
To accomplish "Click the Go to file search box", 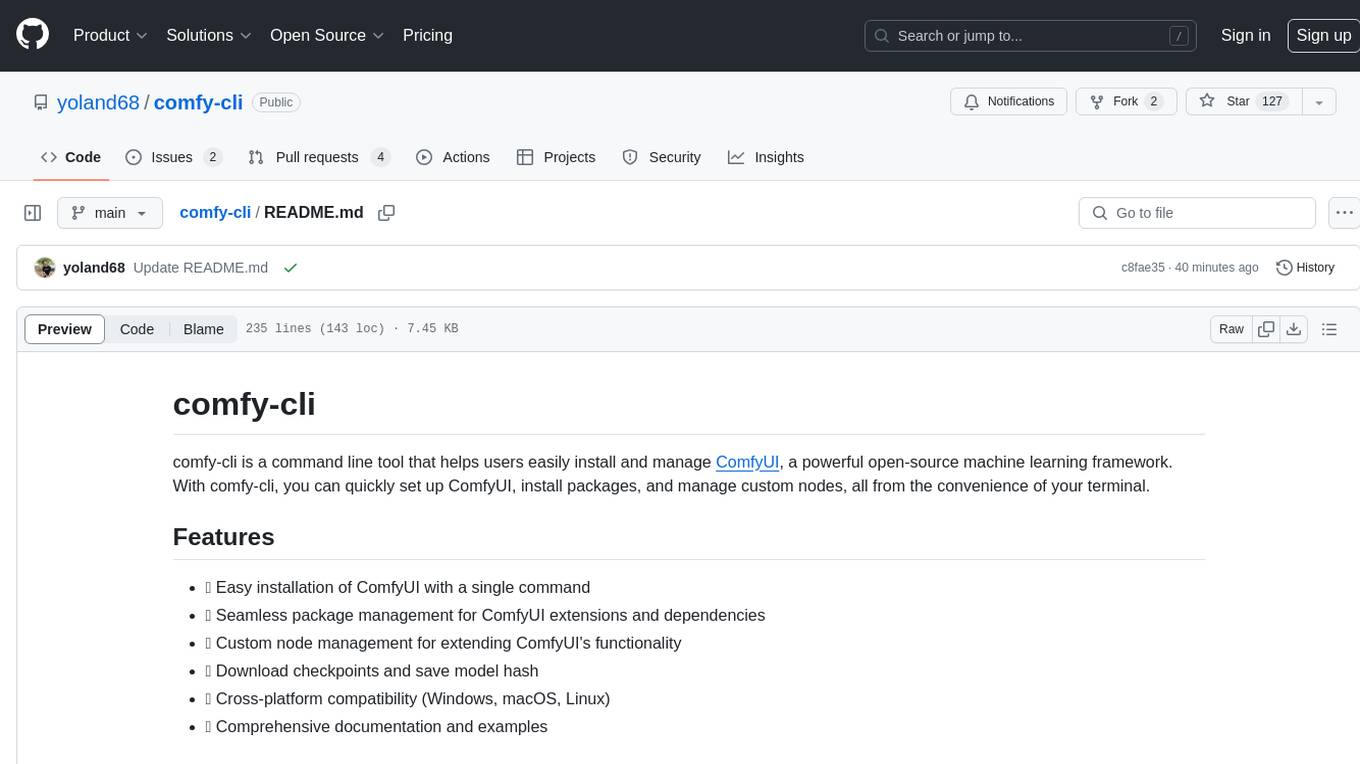I will [x=1197, y=213].
